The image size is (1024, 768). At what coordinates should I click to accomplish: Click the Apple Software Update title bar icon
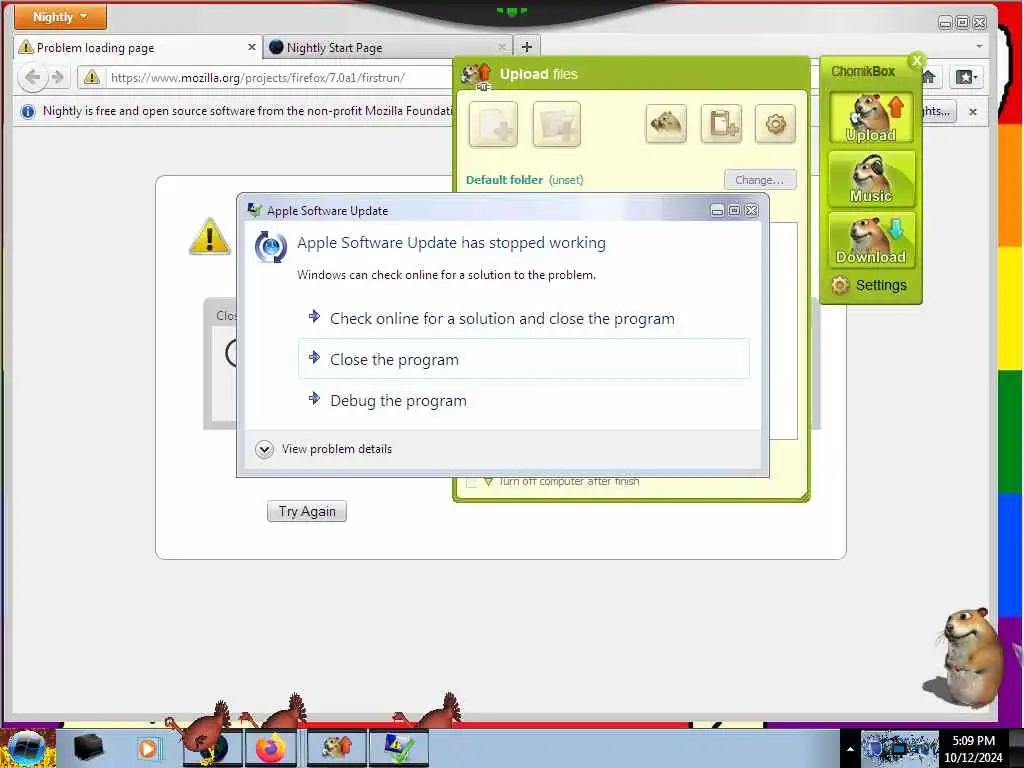pos(255,210)
